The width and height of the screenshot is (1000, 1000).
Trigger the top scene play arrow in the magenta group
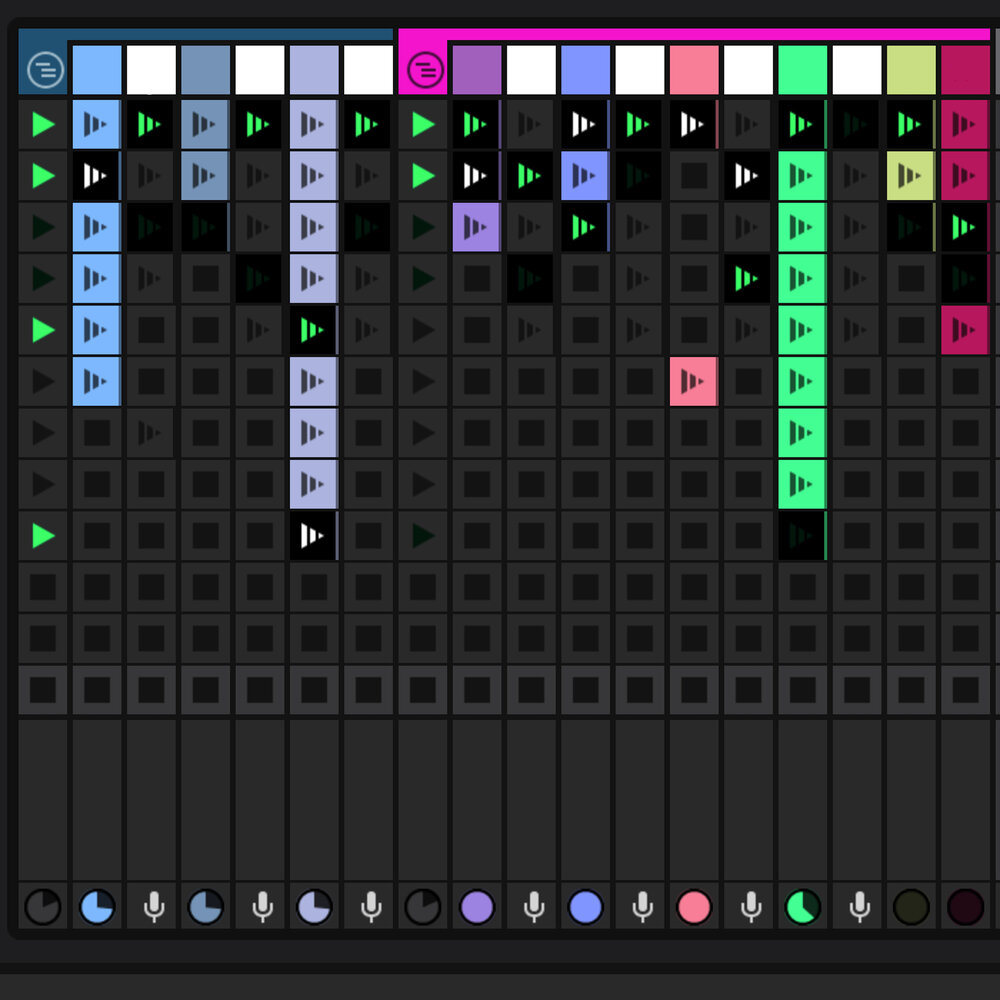pos(424,124)
